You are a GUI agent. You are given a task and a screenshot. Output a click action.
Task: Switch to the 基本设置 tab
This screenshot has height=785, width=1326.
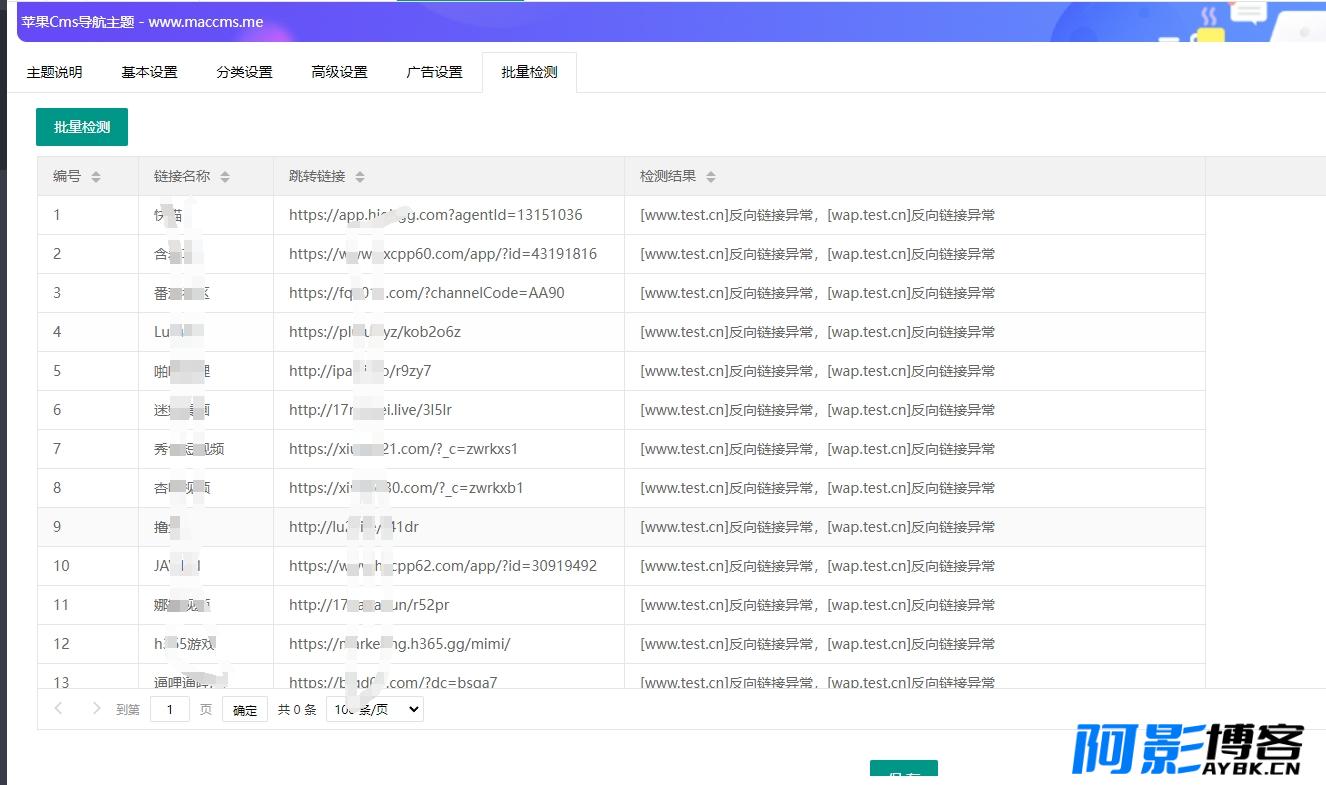150,72
